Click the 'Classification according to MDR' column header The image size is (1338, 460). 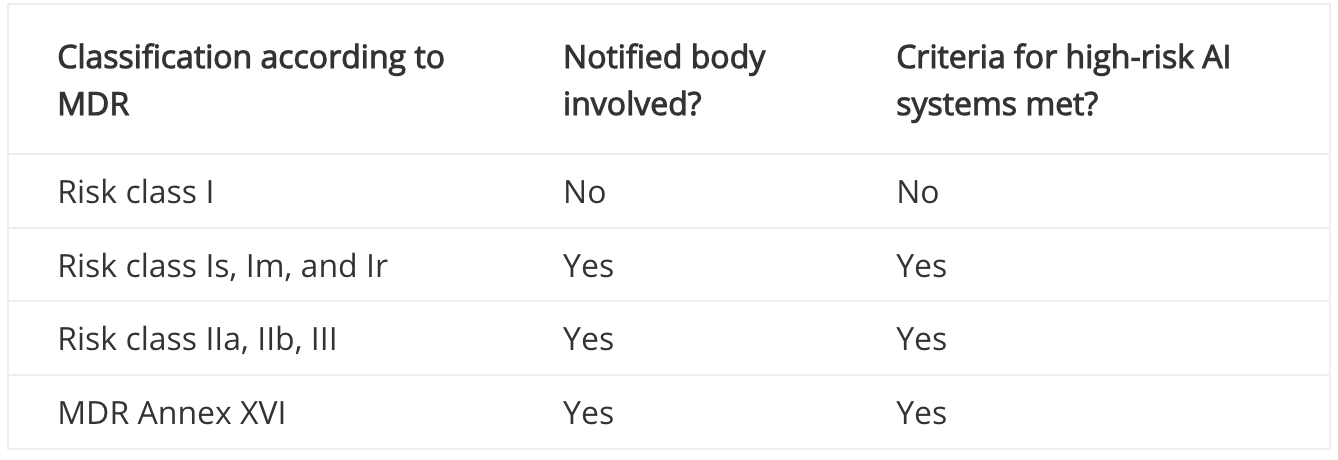(250, 80)
